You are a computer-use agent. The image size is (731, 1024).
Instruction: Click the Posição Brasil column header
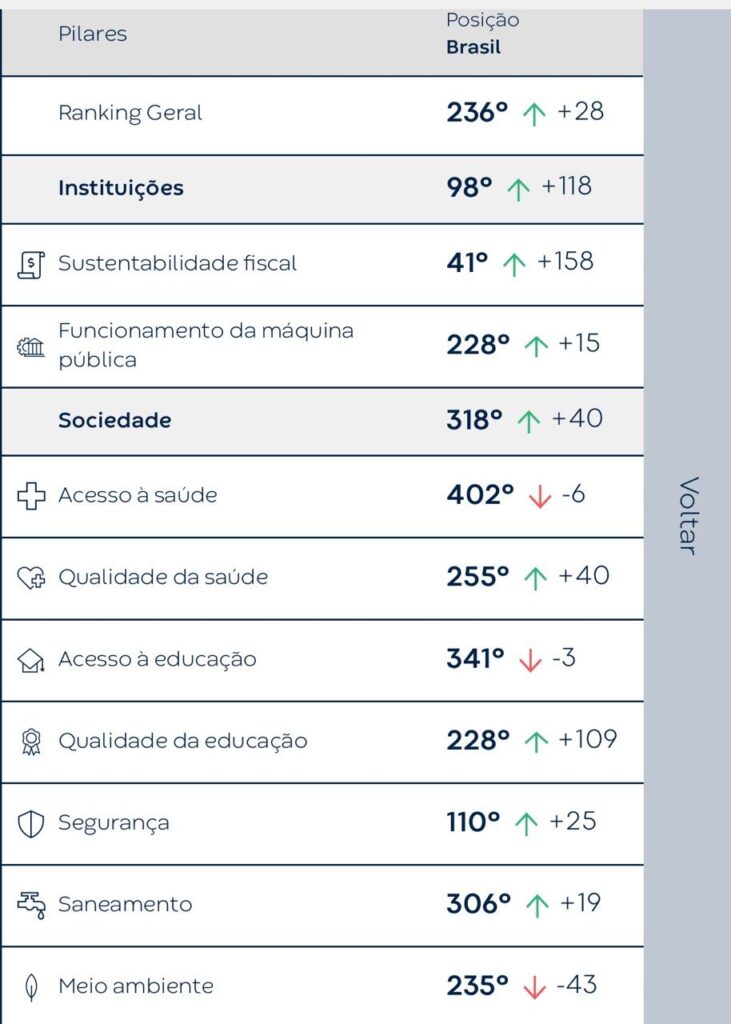pos(482,33)
